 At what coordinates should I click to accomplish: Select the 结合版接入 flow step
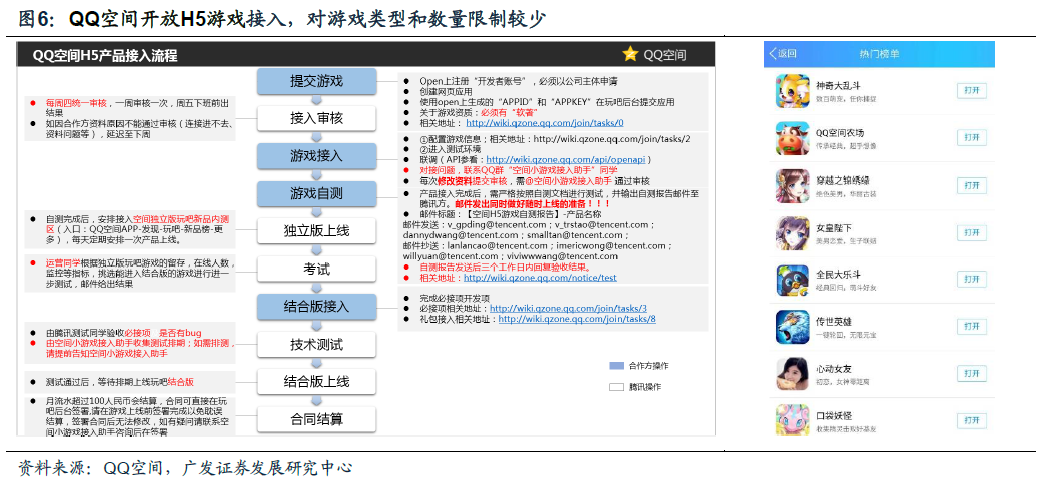tap(316, 306)
